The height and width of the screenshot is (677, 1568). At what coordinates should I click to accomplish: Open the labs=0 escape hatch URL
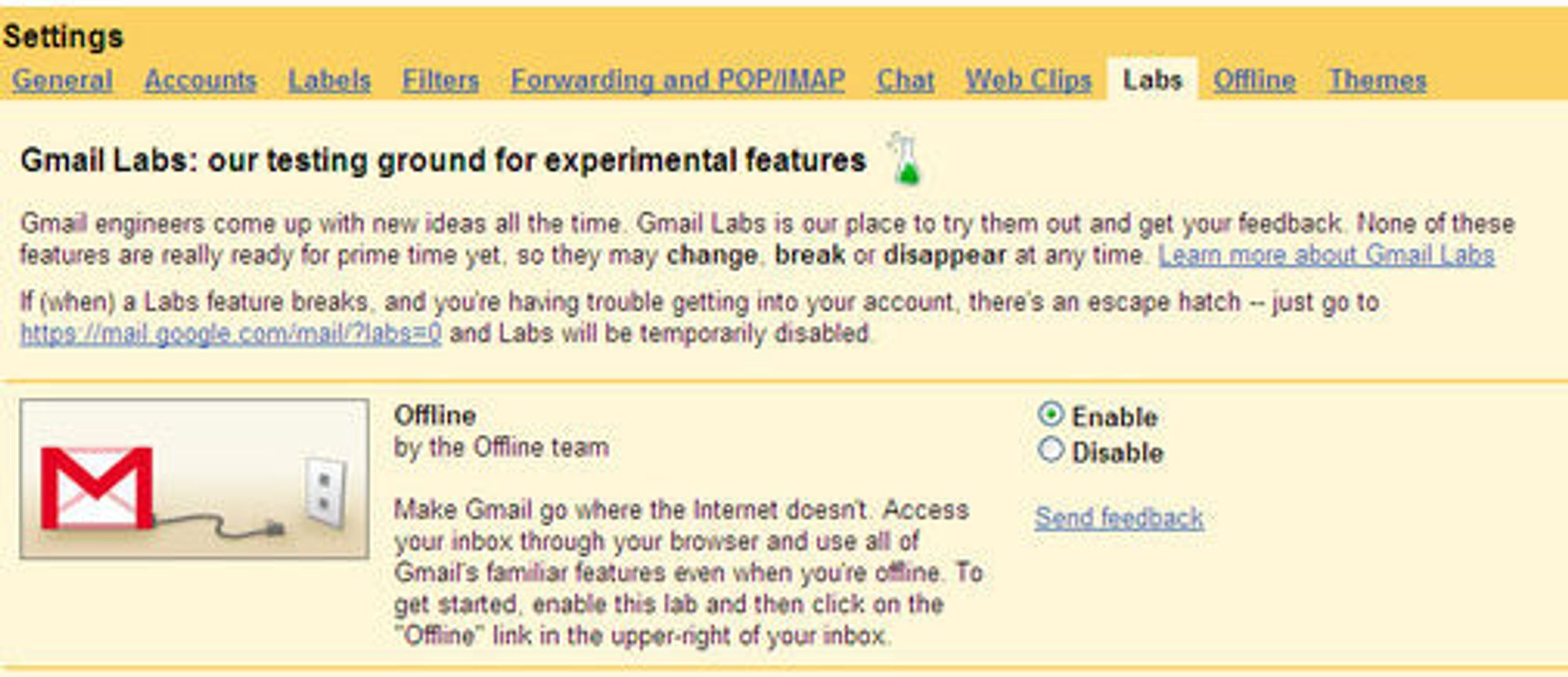tap(230, 333)
